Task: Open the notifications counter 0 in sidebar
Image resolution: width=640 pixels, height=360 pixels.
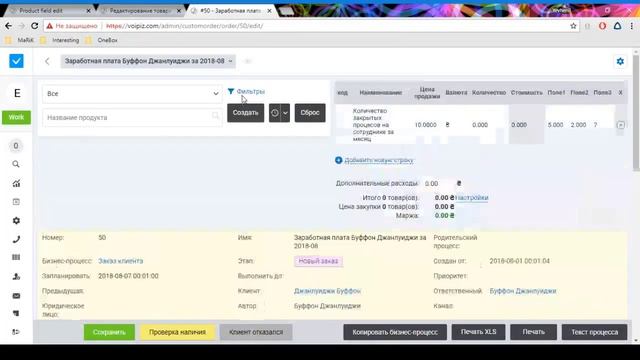Action: click(x=16, y=146)
